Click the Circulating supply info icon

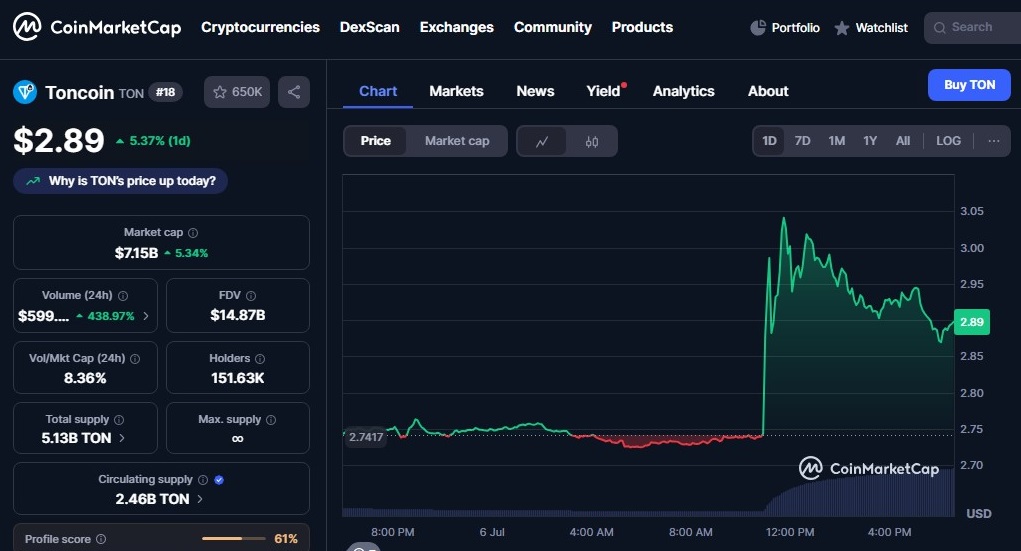tap(203, 480)
